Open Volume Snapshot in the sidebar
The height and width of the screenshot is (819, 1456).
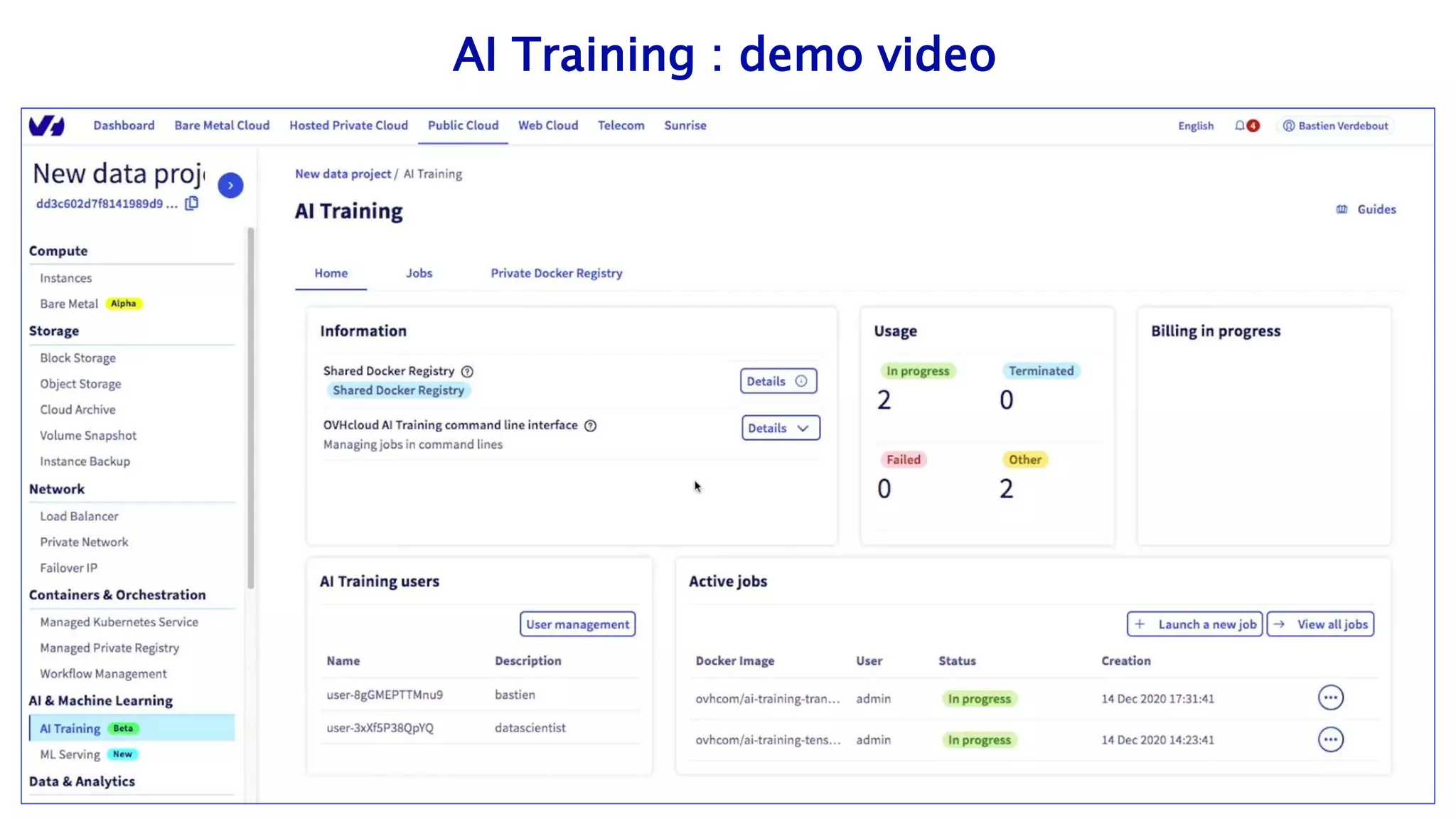[88, 435]
